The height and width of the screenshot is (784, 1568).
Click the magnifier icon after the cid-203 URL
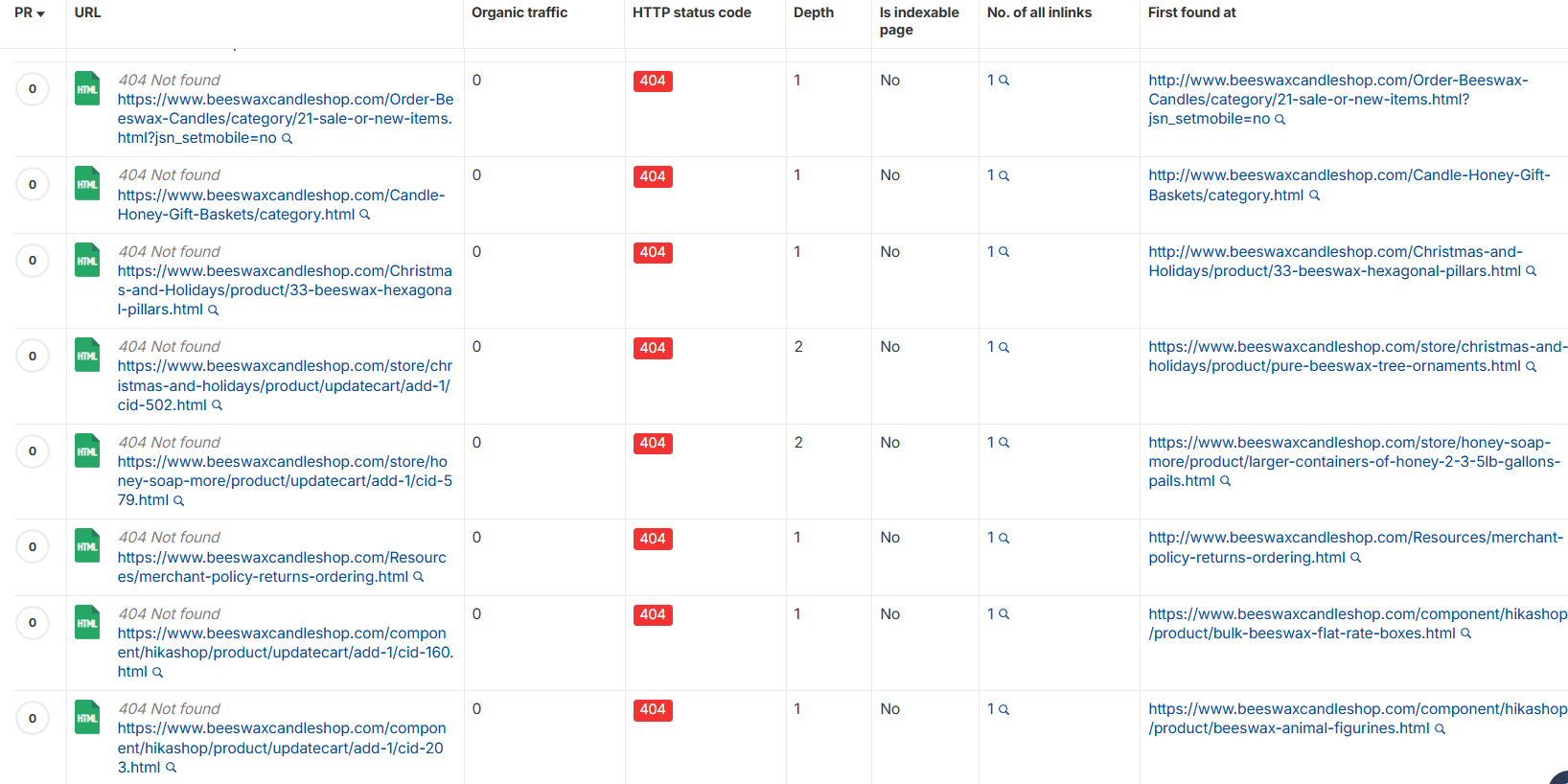click(171, 768)
